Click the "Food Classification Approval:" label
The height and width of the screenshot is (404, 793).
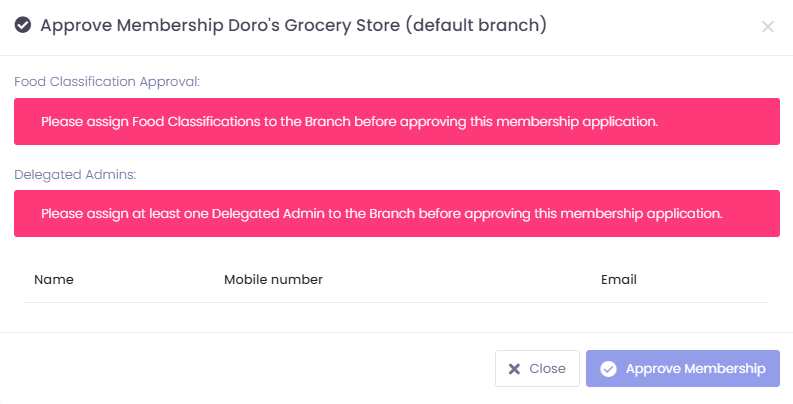107,82
